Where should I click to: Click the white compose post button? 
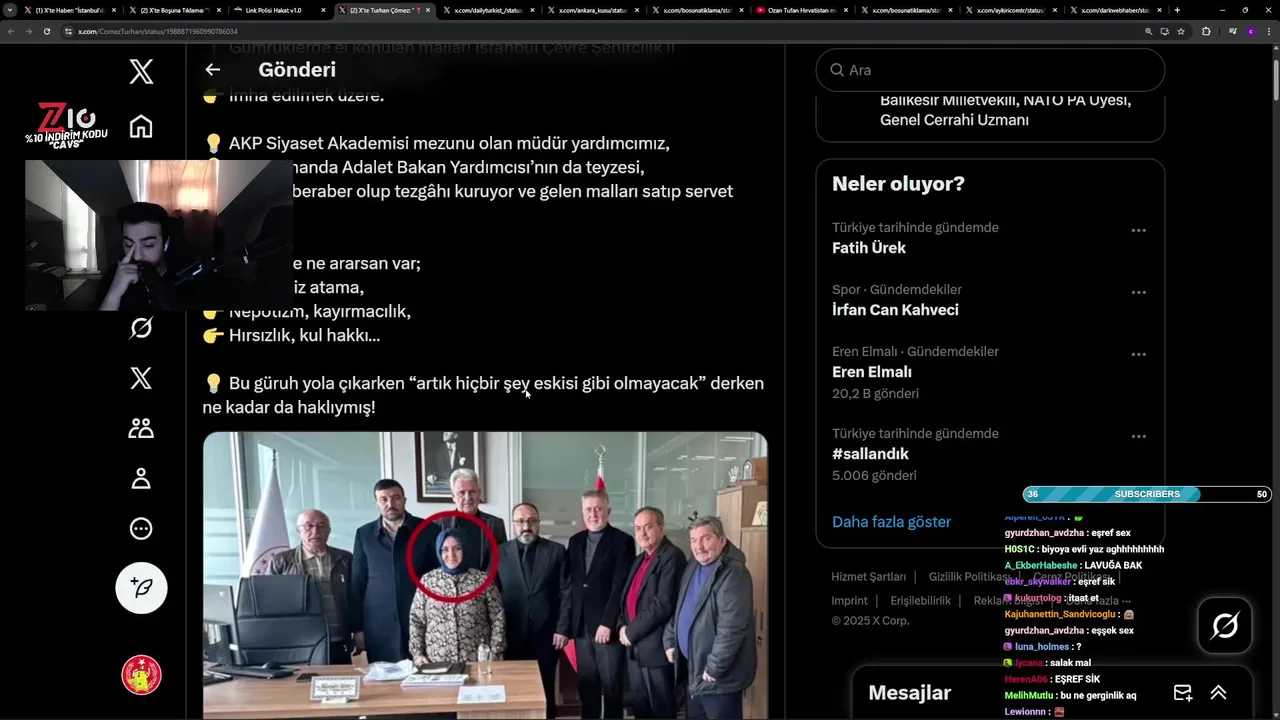pos(141,587)
